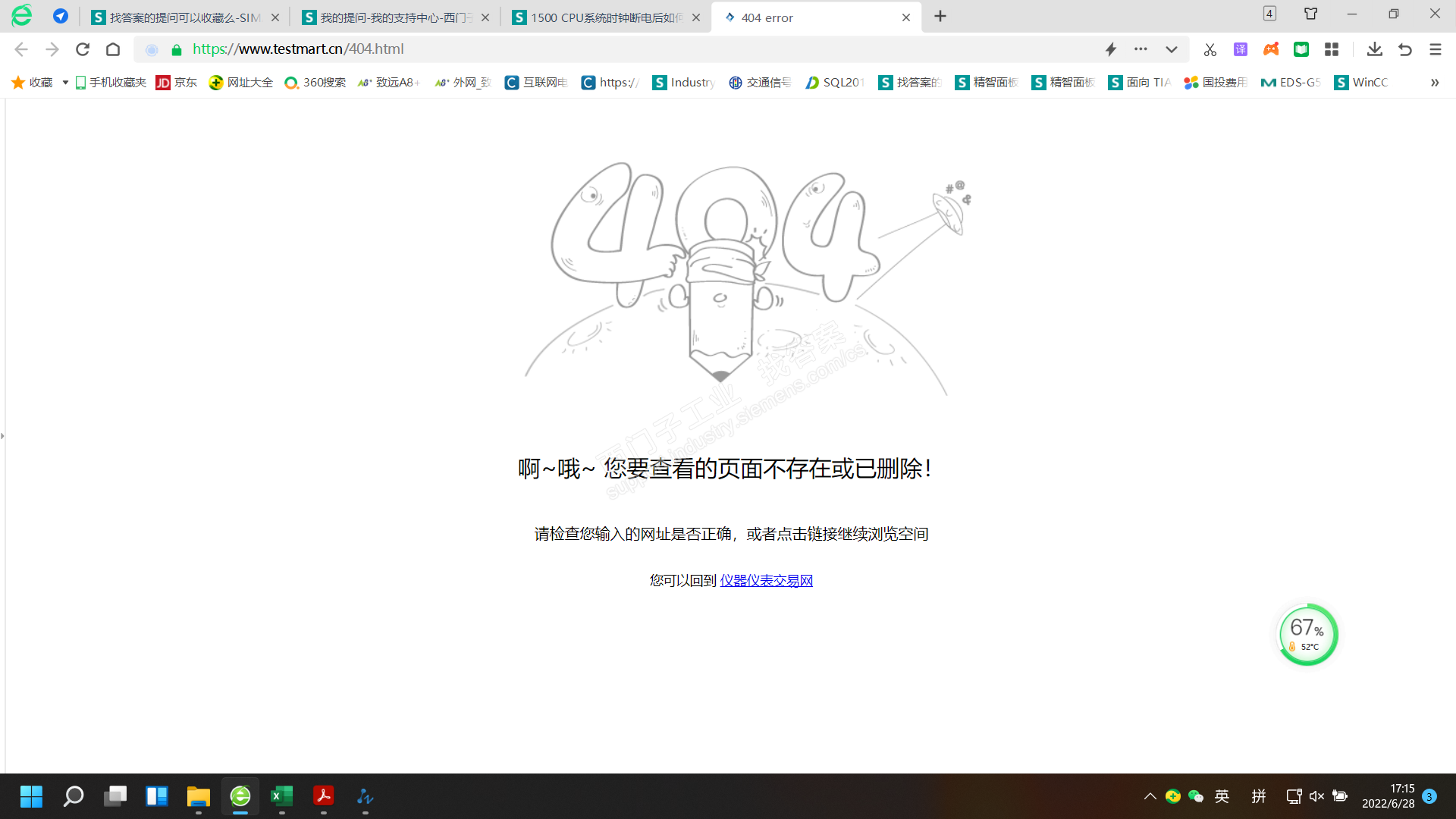Open the 京东 bookmark
1456x819 pixels.
[x=177, y=83]
